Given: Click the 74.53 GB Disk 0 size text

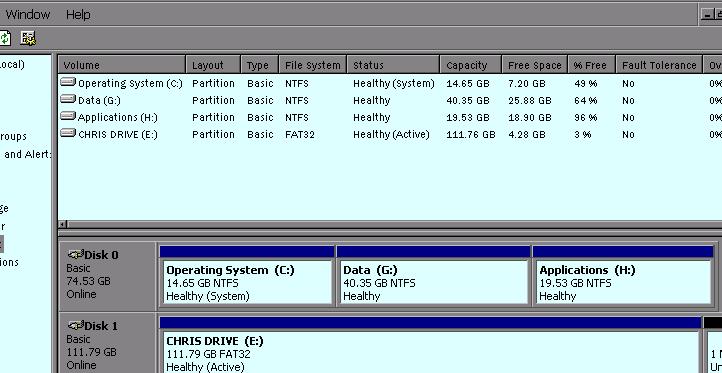Looking at the screenshot, I should point(88,281).
